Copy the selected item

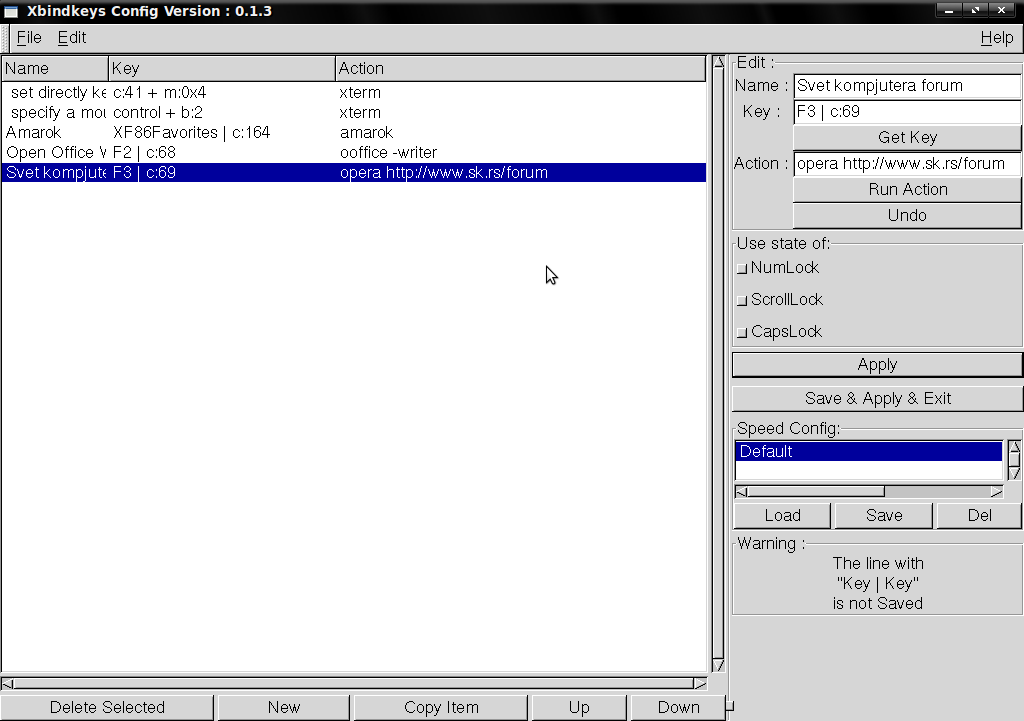(x=440, y=707)
